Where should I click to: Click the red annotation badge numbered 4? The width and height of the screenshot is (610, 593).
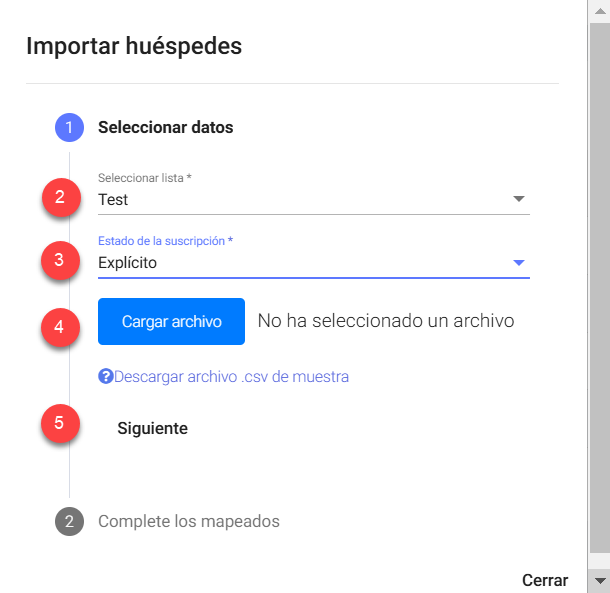60,327
